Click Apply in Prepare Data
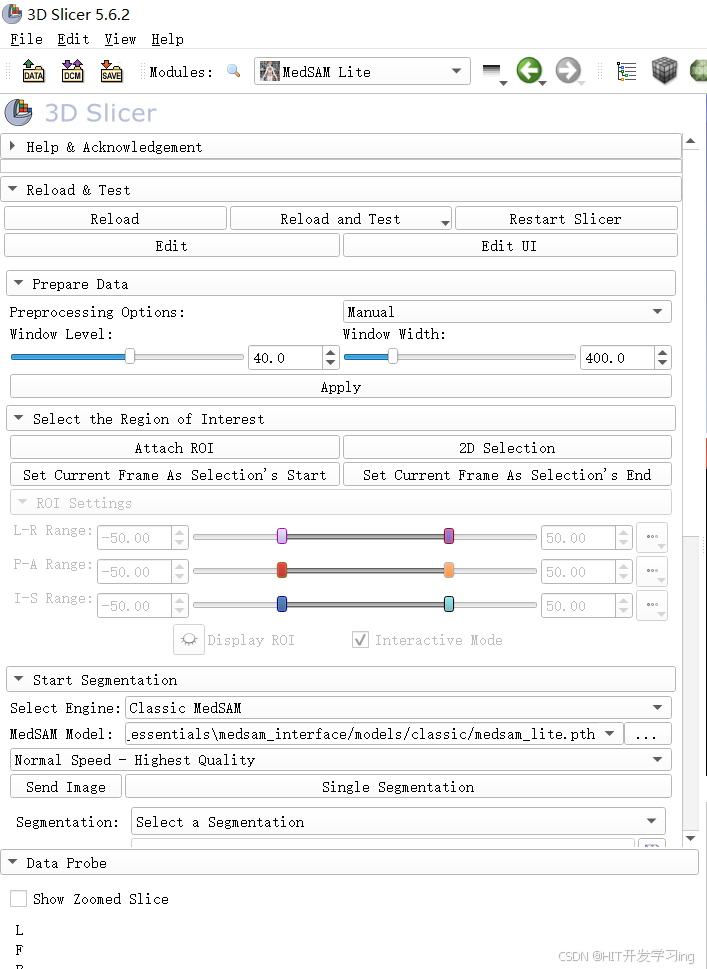This screenshot has width=707, height=969. click(x=341, y=387)
